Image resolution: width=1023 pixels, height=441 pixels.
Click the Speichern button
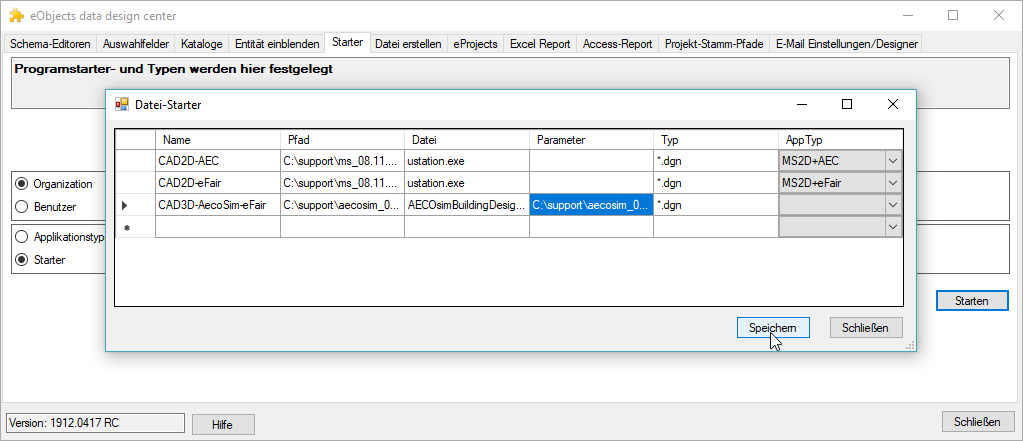(x=773, y=327)
